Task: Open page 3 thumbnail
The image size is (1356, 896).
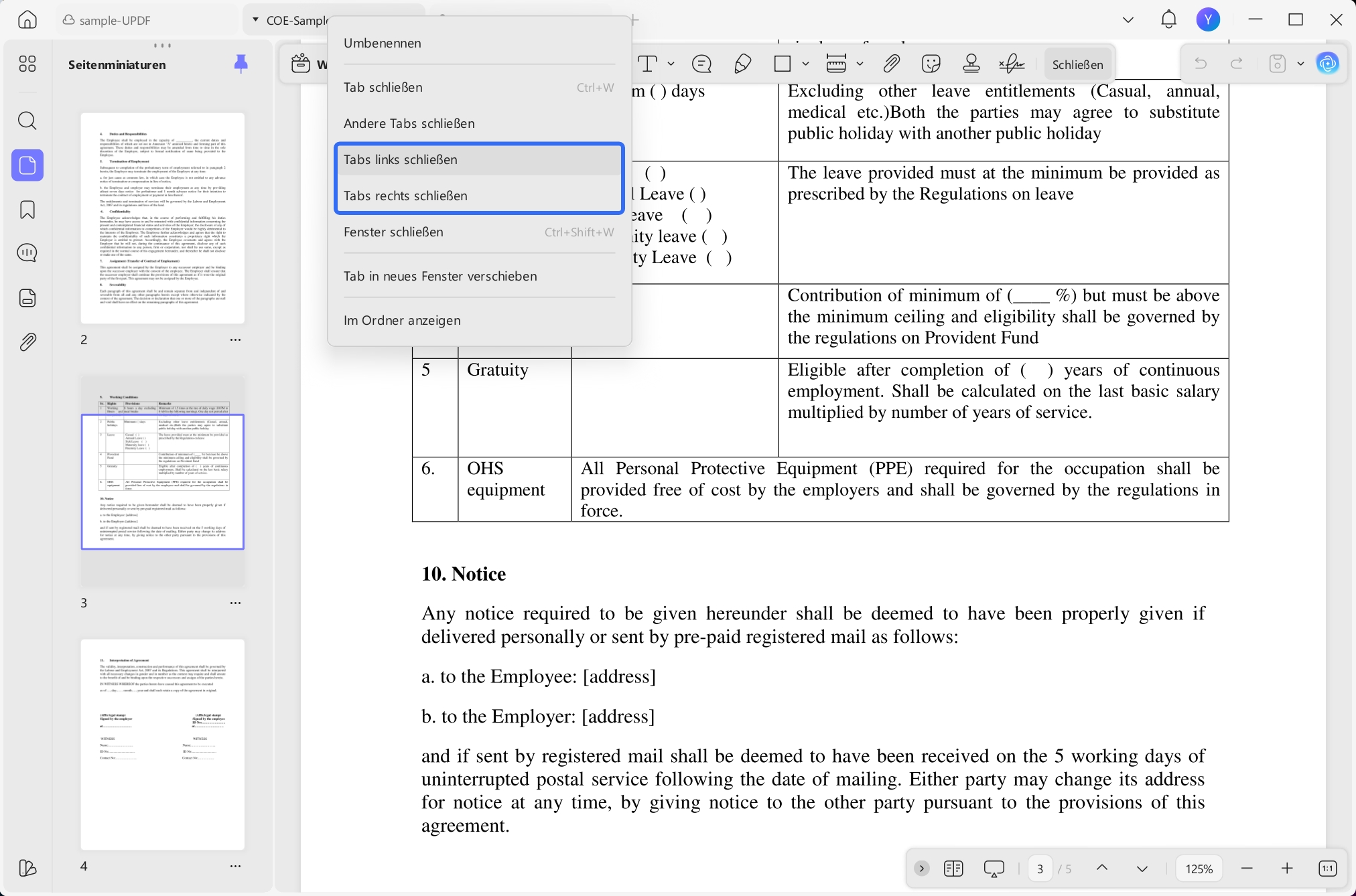Action: coord(163,481)
